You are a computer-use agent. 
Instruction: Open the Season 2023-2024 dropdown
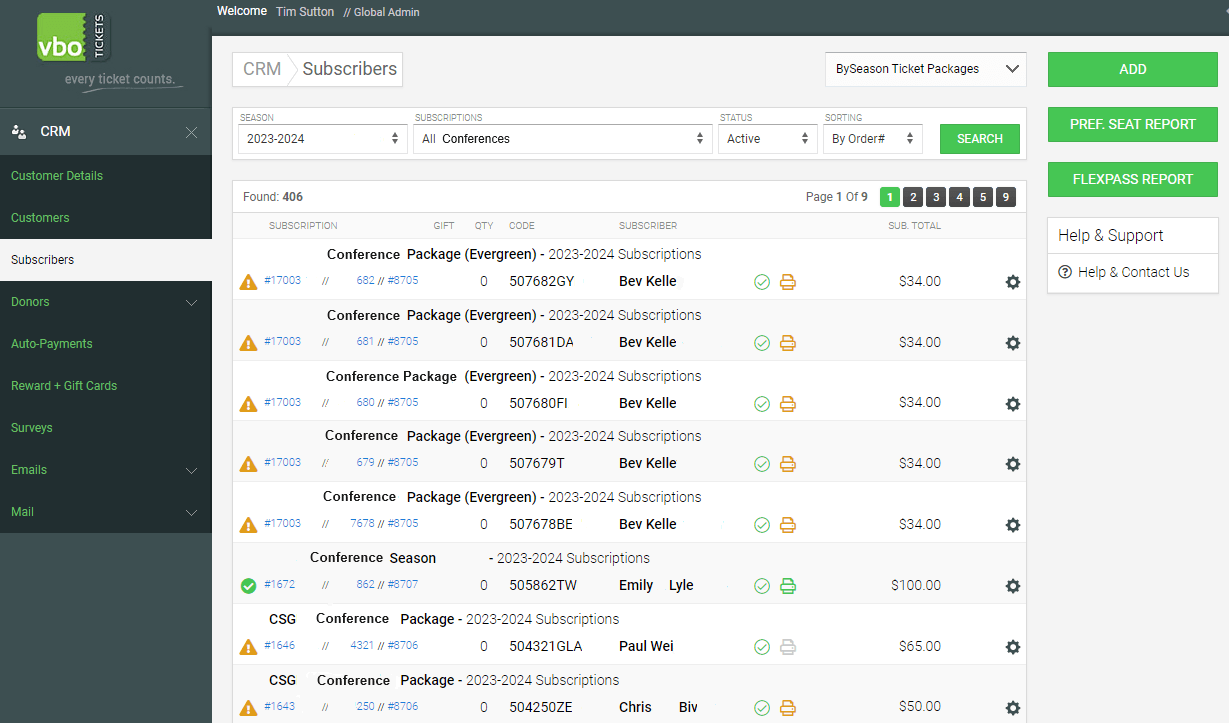[x=321, y=139]
